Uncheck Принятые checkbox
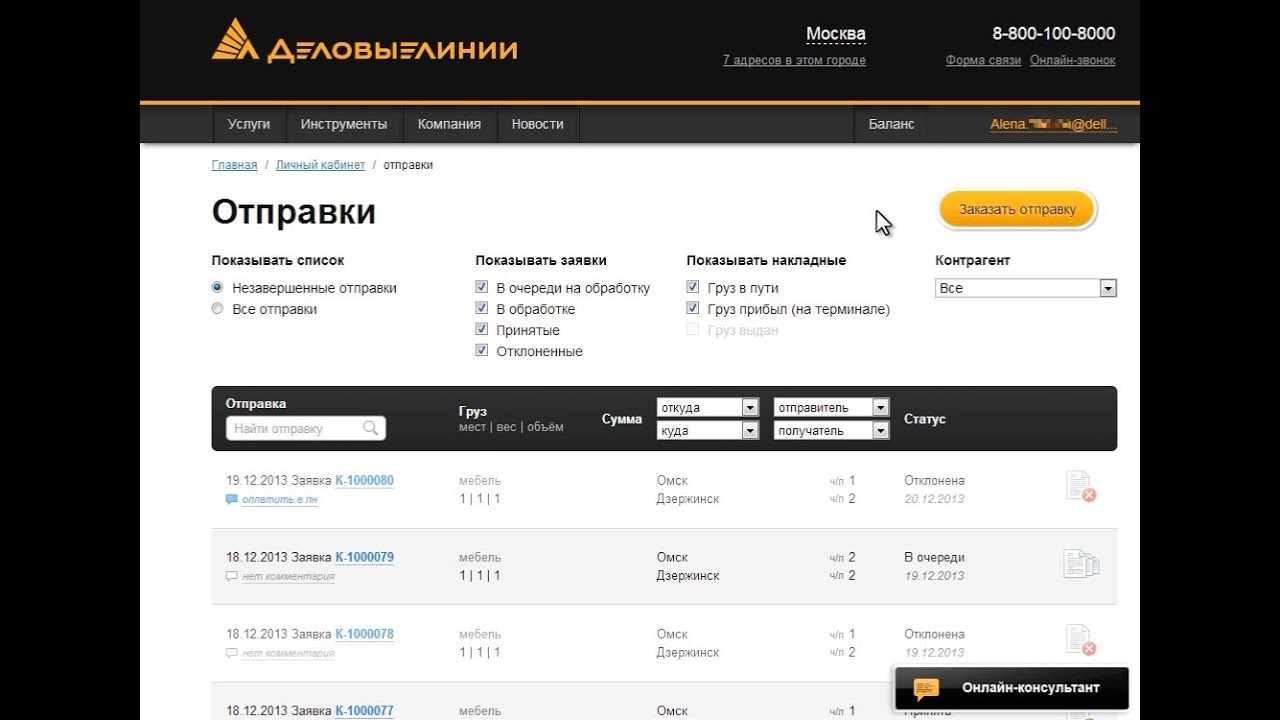Screen dimensions: 1280x720 pos(482,329)
